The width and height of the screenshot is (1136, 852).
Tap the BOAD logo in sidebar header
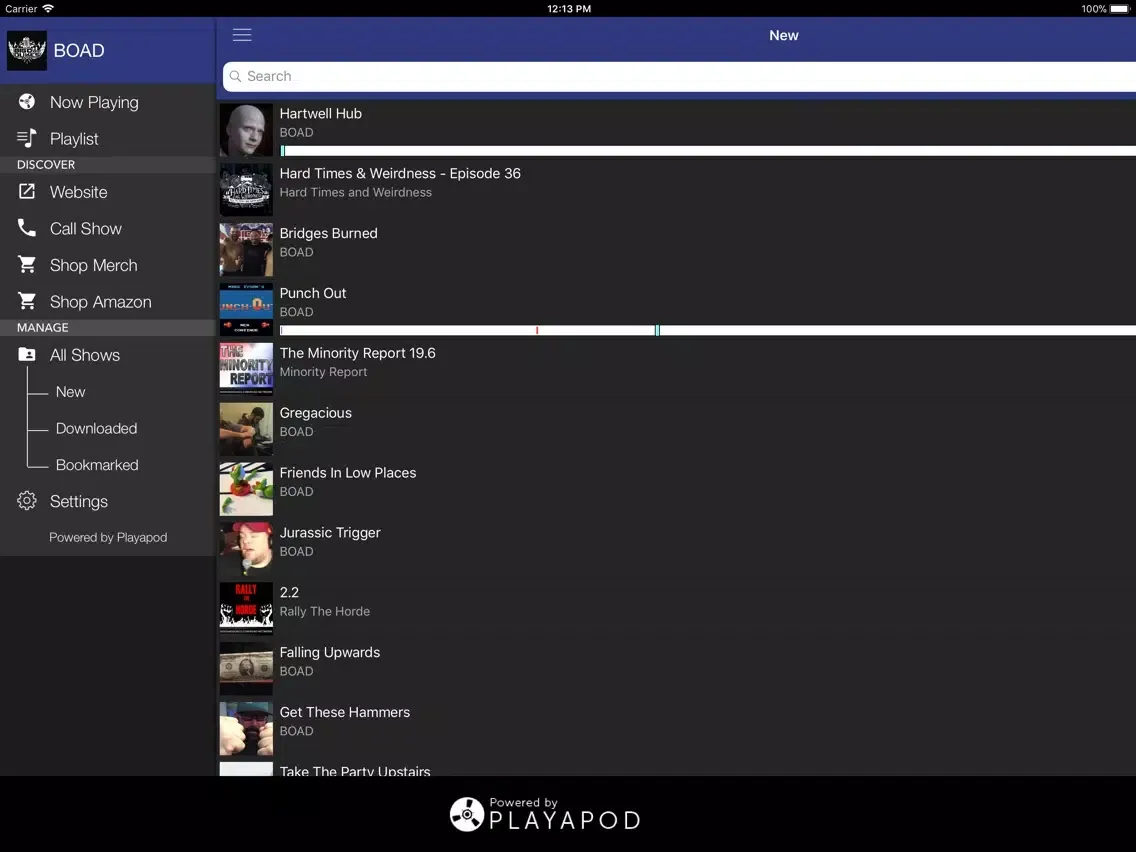[x=27, y=50]
